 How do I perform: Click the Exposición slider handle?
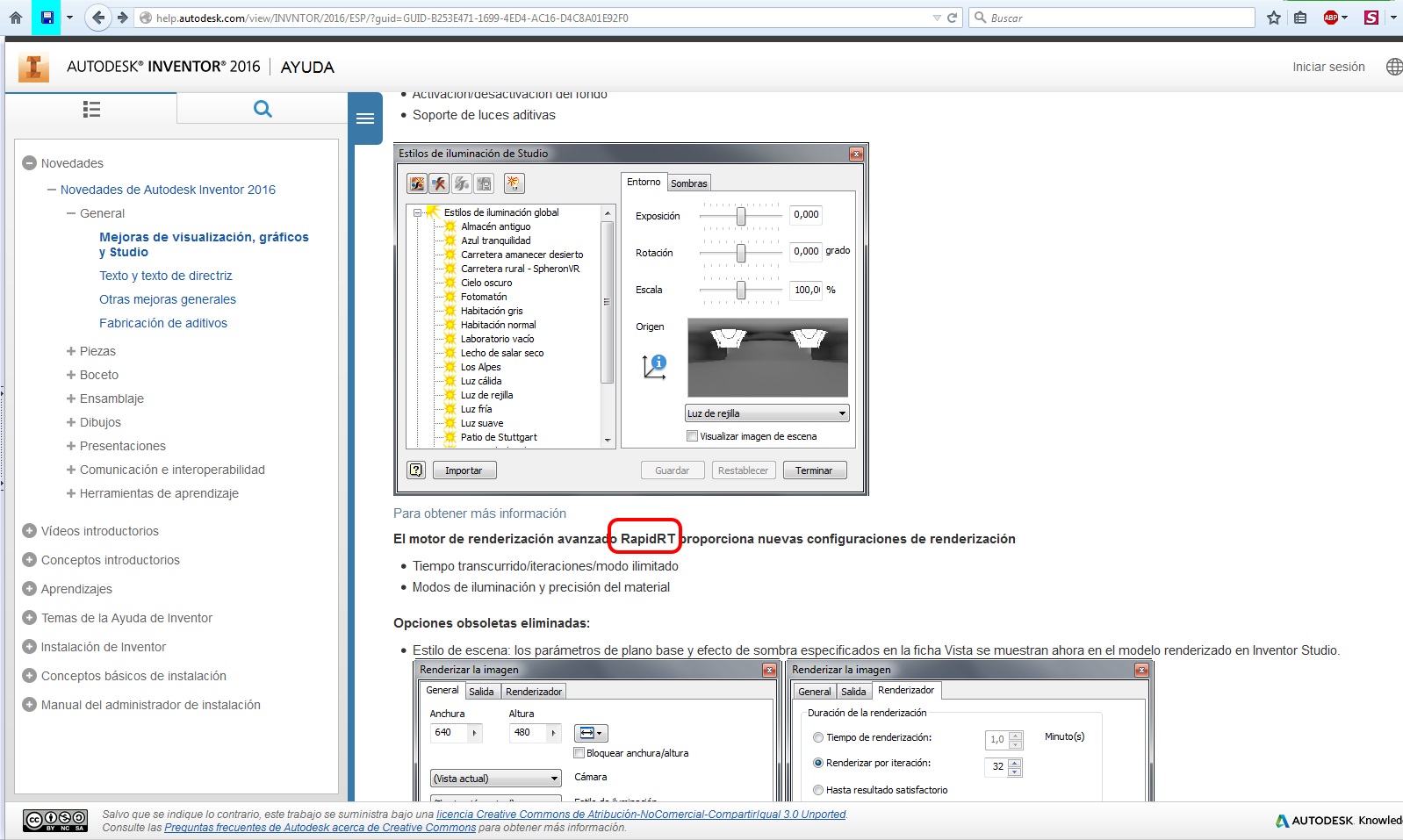click(741, 216)
